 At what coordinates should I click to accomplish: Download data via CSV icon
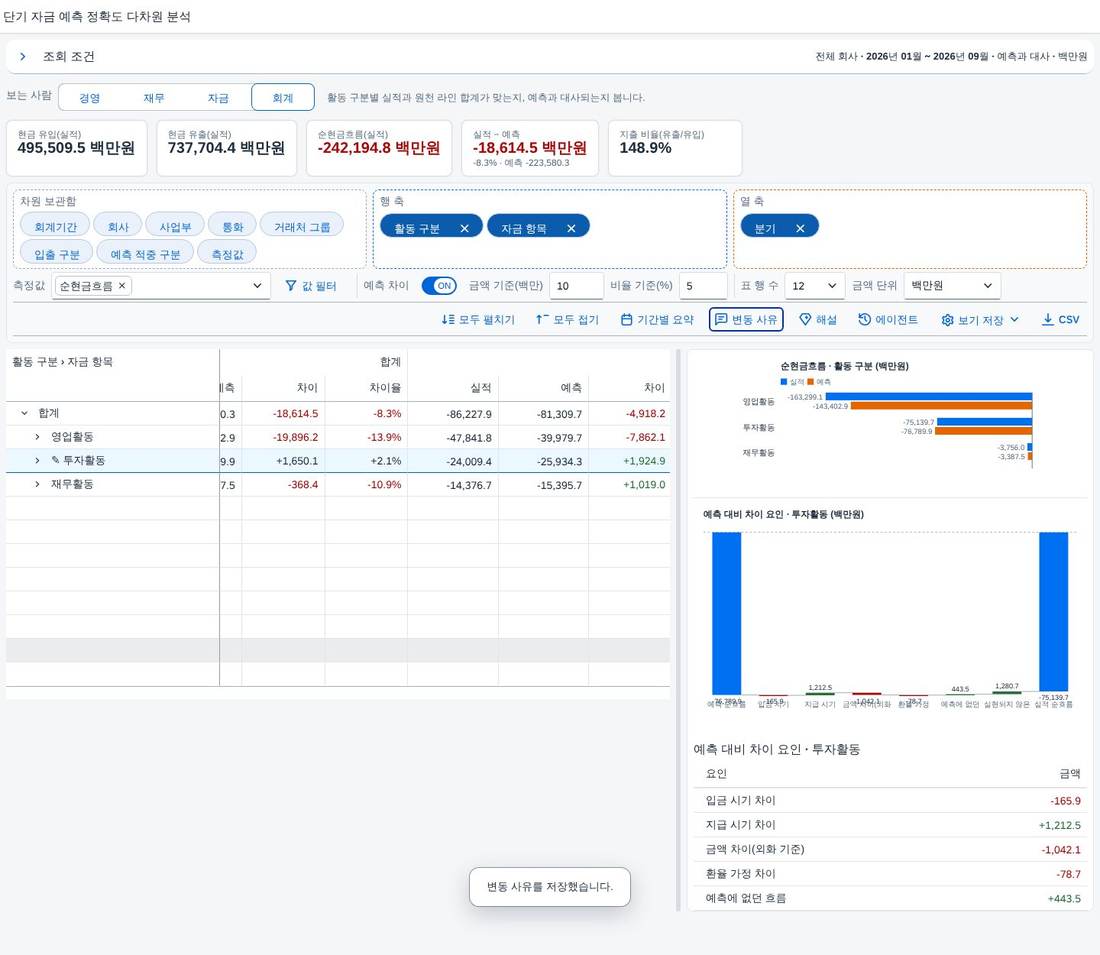tap(1047, 319)
